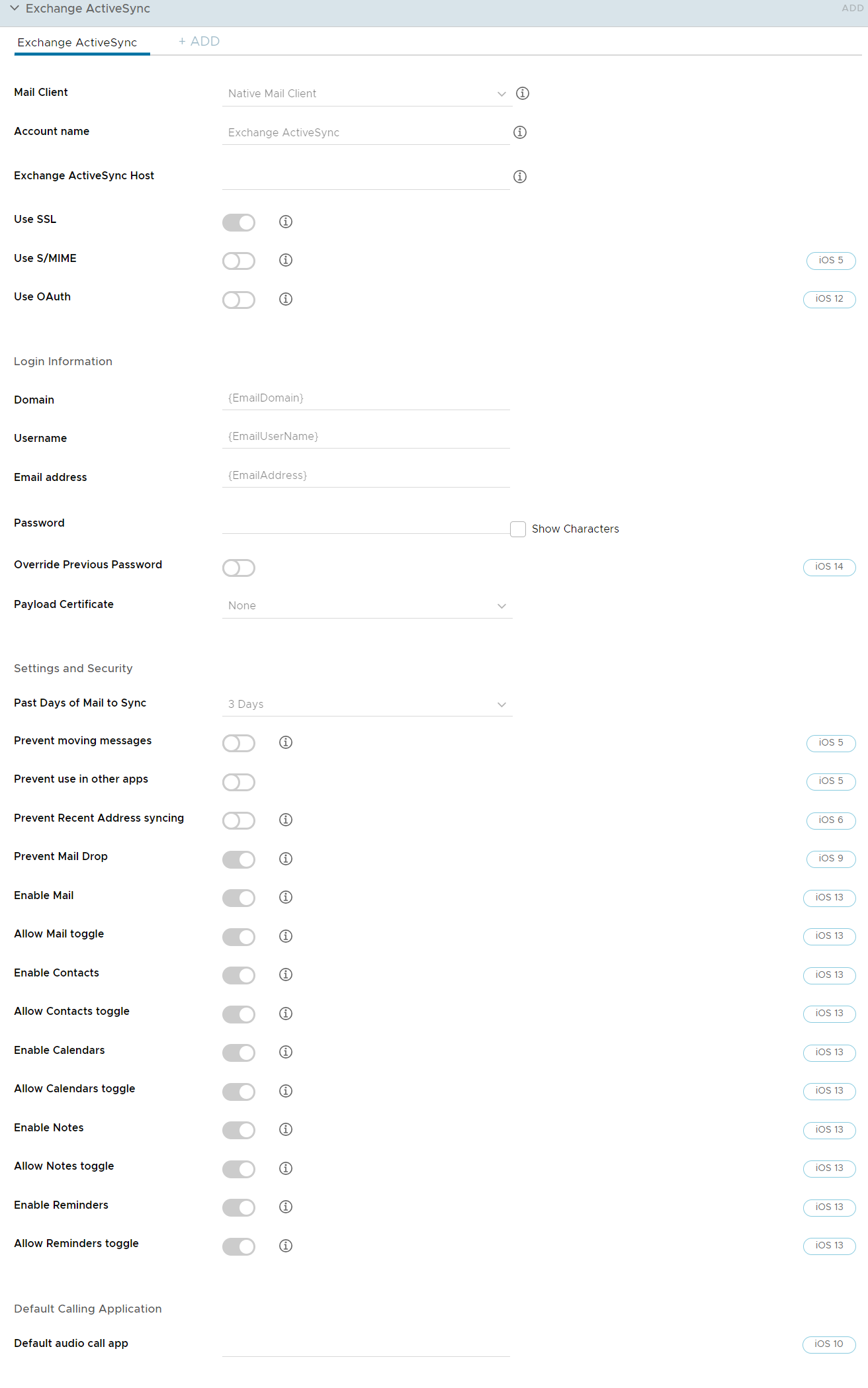Select the Exchange ActiveSync tab
This screenshot has height=1388, width=868.
tap(77, 42)
